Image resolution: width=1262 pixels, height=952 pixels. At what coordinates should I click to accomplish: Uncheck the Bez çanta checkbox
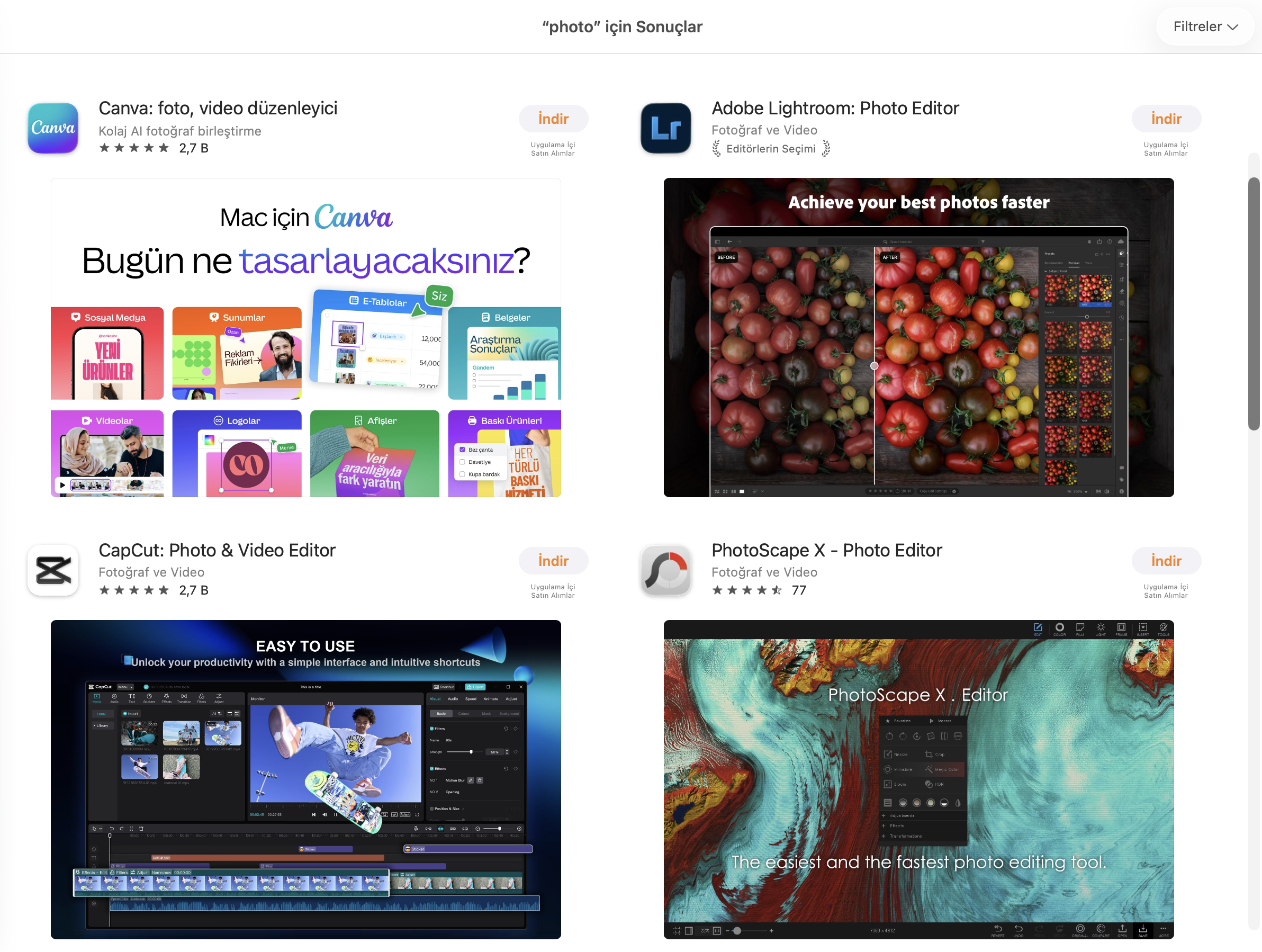[463, 449]
